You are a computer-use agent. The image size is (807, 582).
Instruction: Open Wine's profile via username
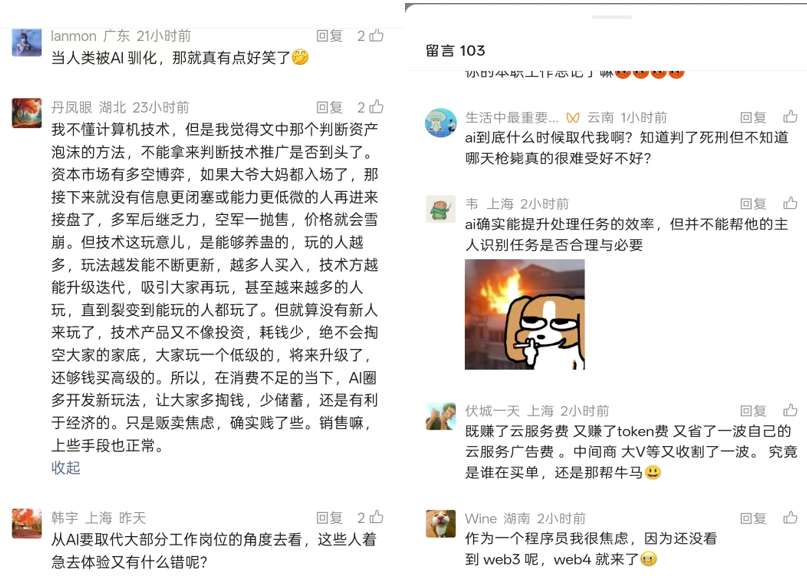click(481, 518)
